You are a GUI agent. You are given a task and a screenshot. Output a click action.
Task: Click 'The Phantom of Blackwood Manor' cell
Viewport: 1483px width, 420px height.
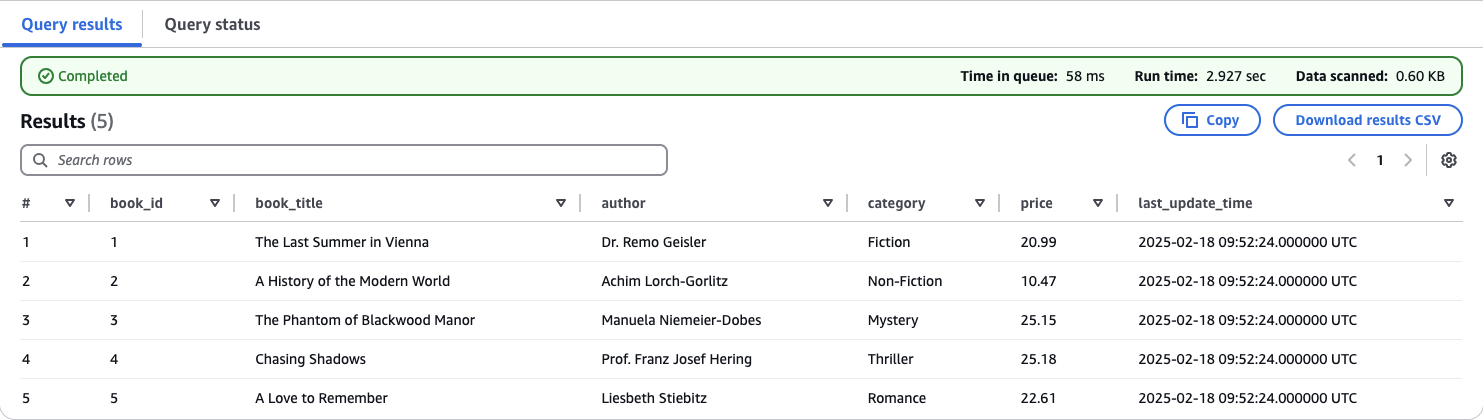tap(365, 320)
